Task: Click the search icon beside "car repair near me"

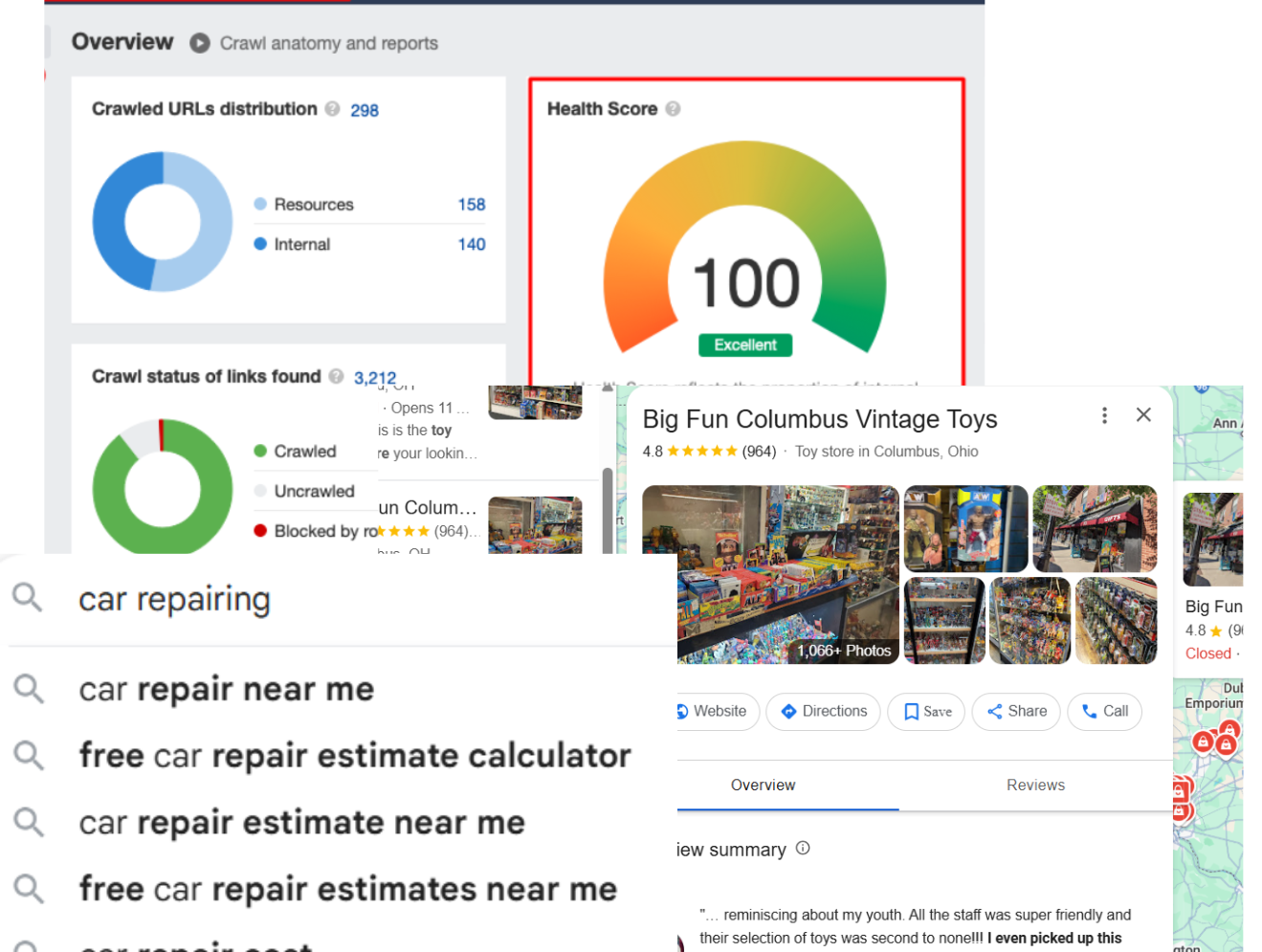Action: [x=29, y=688]
